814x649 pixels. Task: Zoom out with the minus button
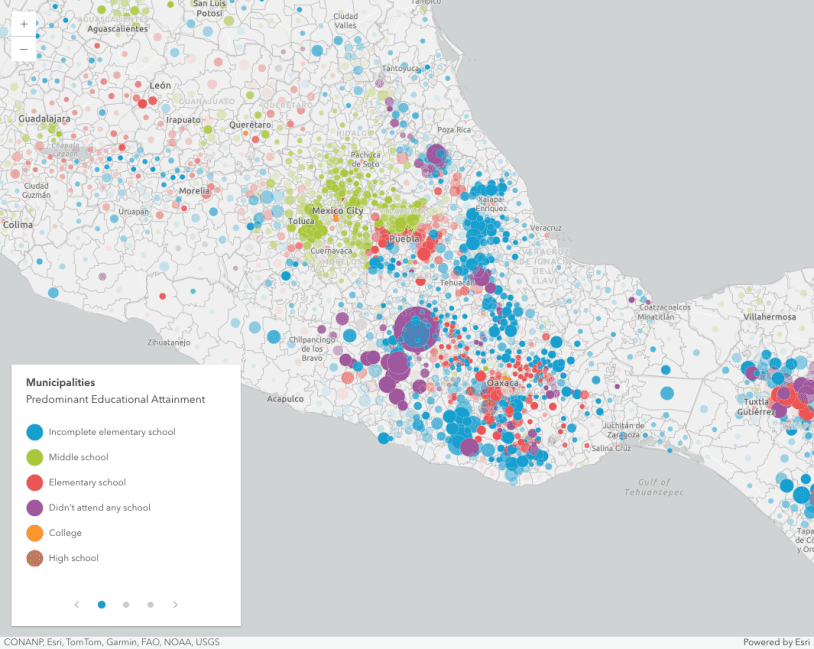[24, 49]
